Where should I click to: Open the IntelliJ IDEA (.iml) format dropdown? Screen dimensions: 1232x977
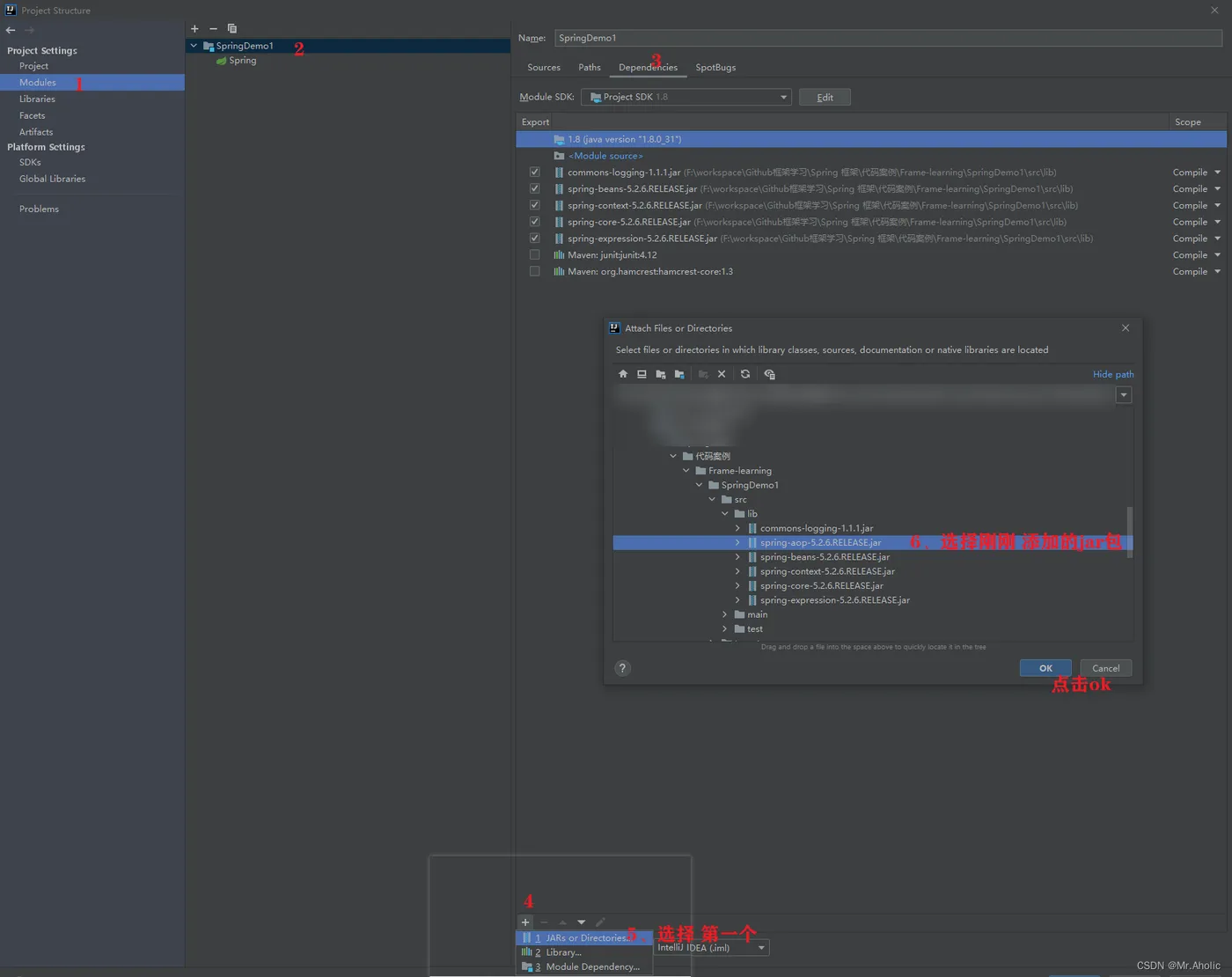[711, 948]
